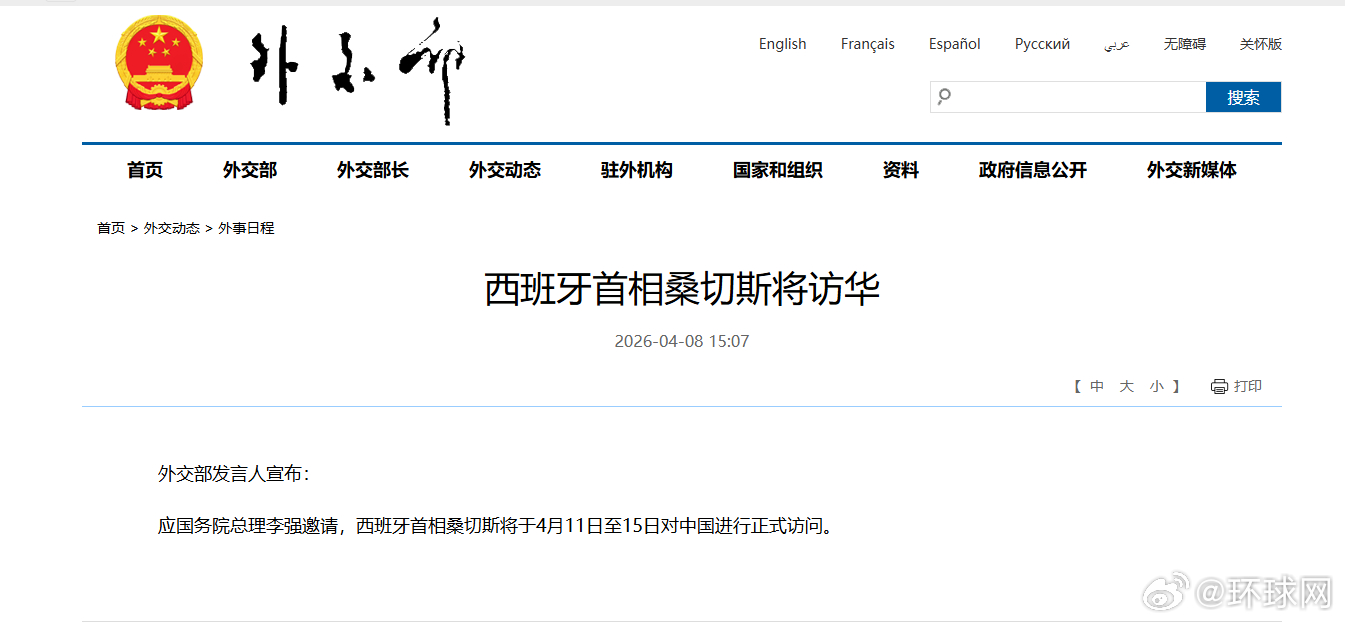
Task: Click the printer icon next to 打印
Action: click(1217, 386)
